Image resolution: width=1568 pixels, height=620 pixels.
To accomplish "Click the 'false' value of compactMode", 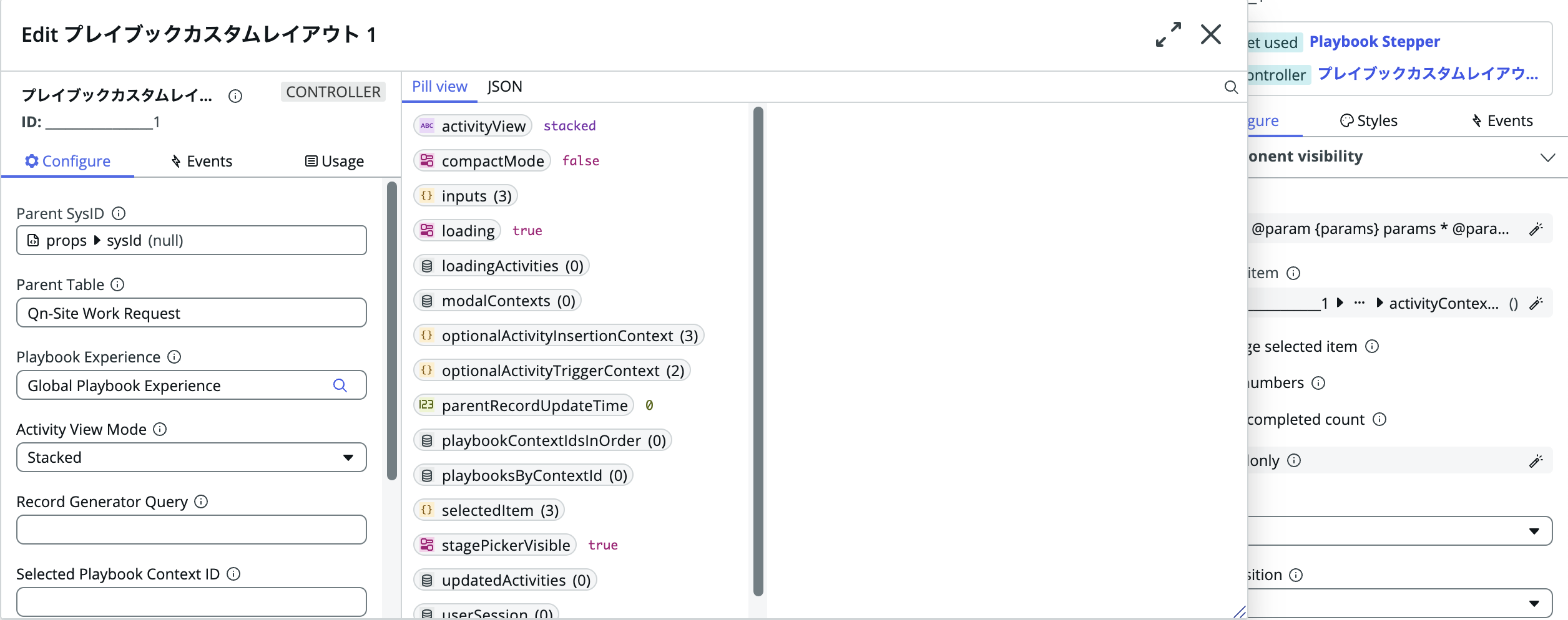I will (x=581, y=161).
